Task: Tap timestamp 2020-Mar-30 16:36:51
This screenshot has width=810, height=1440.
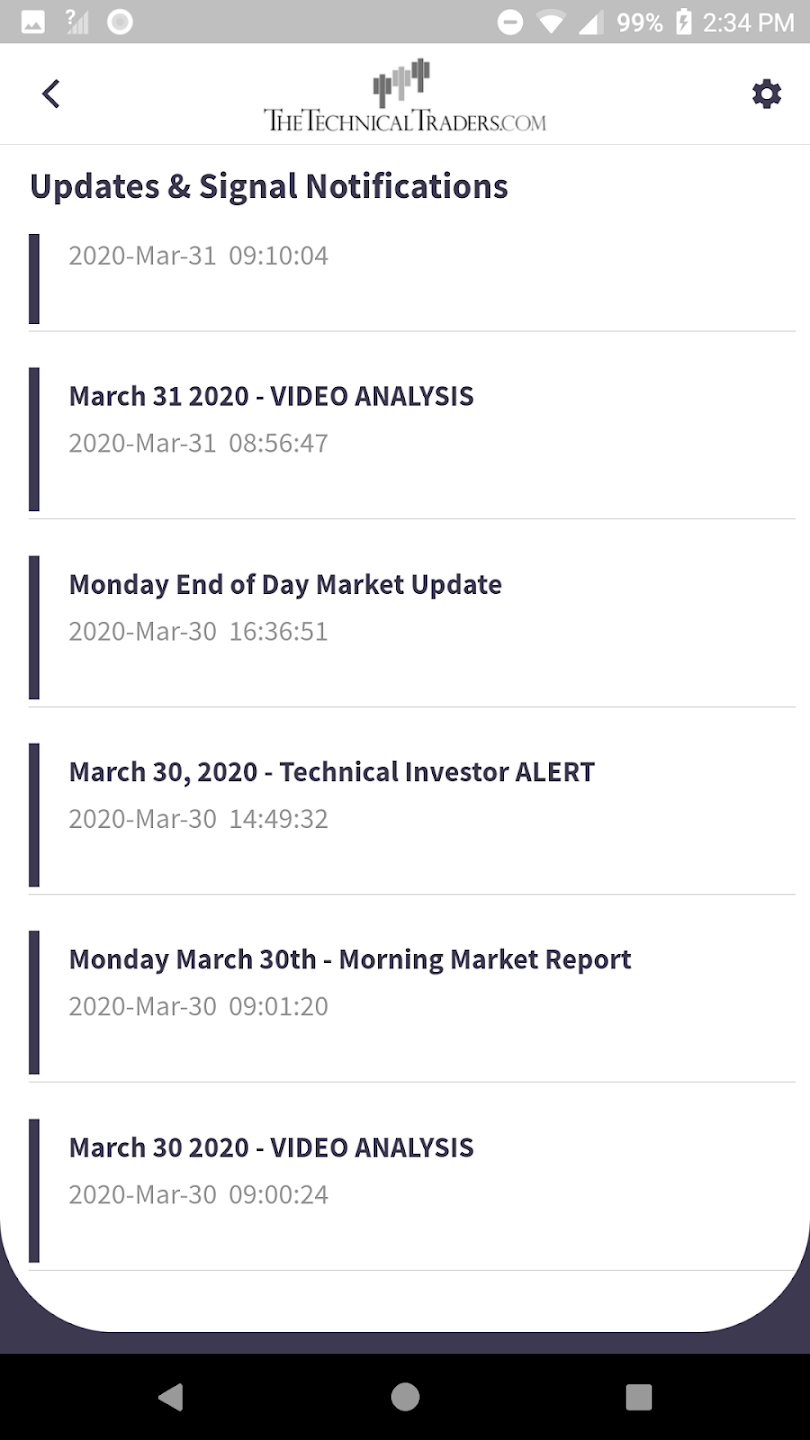Action: pyautogui.click(x=198, y=631)
